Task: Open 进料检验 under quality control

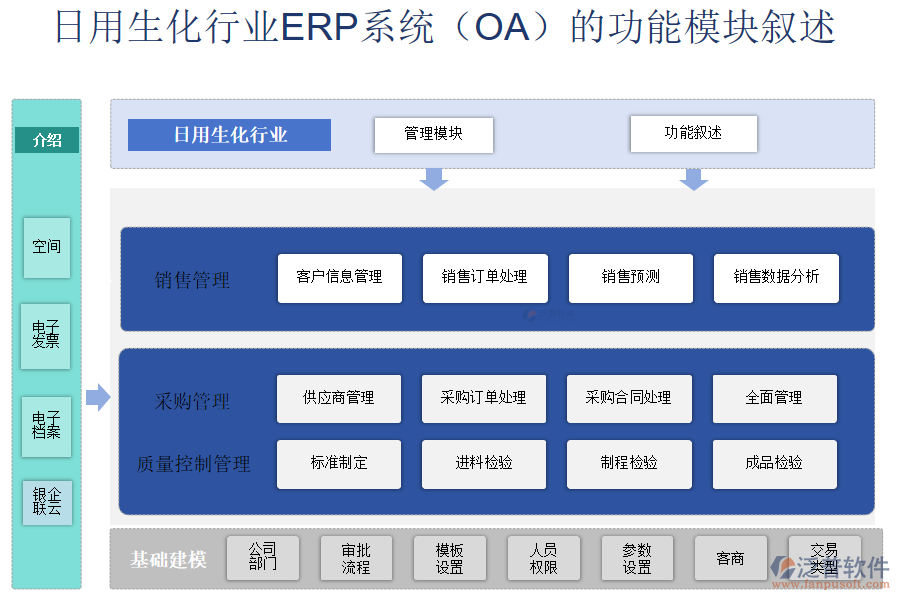Action: click(x=484, y=463)
